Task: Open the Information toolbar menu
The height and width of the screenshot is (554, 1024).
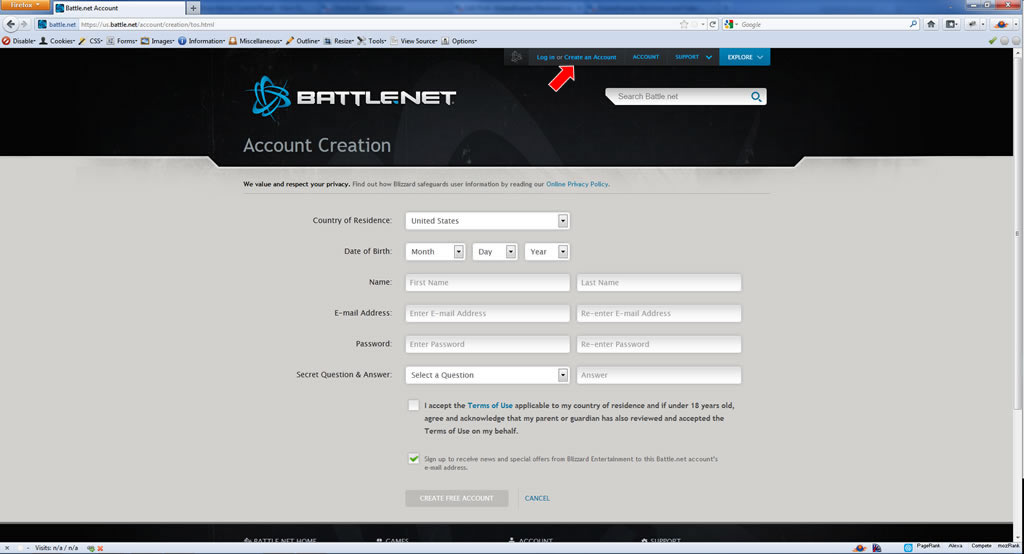Action: pos(201,41)
